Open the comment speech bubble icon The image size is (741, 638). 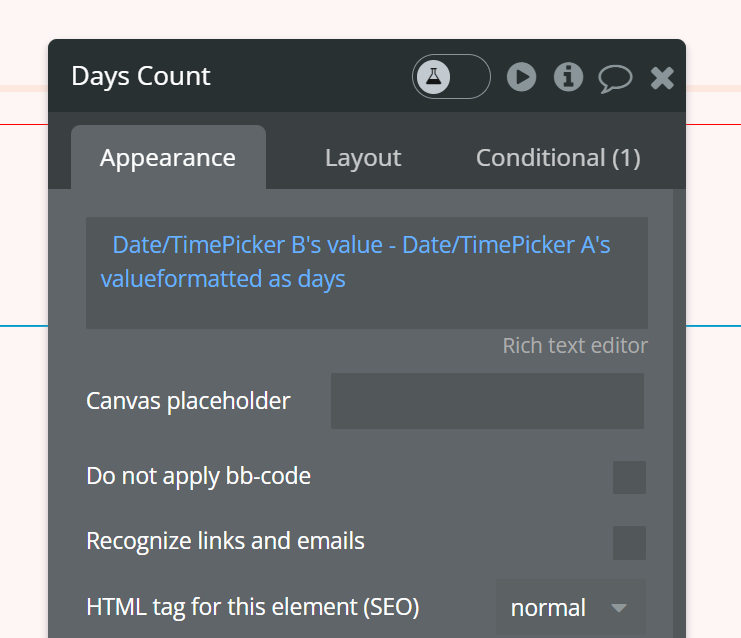(615, 78)
